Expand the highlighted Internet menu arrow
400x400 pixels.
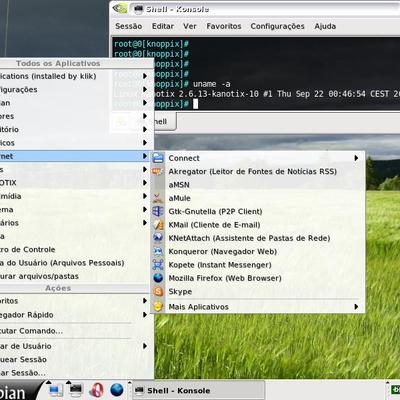[x=145, y=156]
